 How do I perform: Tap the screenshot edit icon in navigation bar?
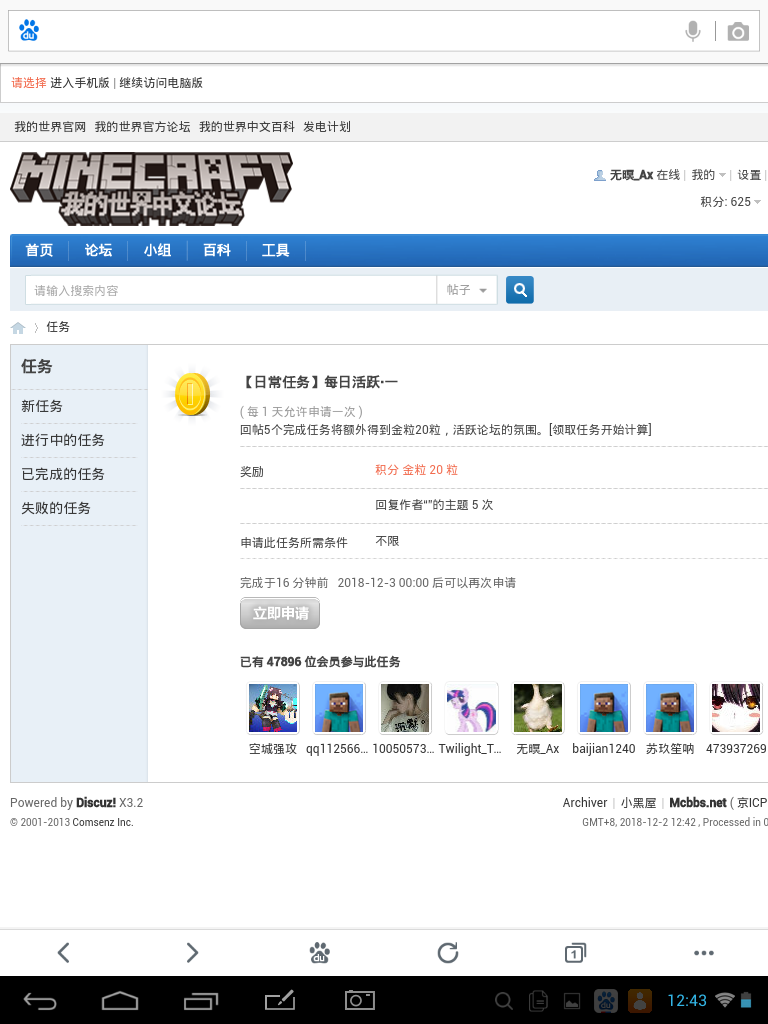click(x=280, y=1000)
